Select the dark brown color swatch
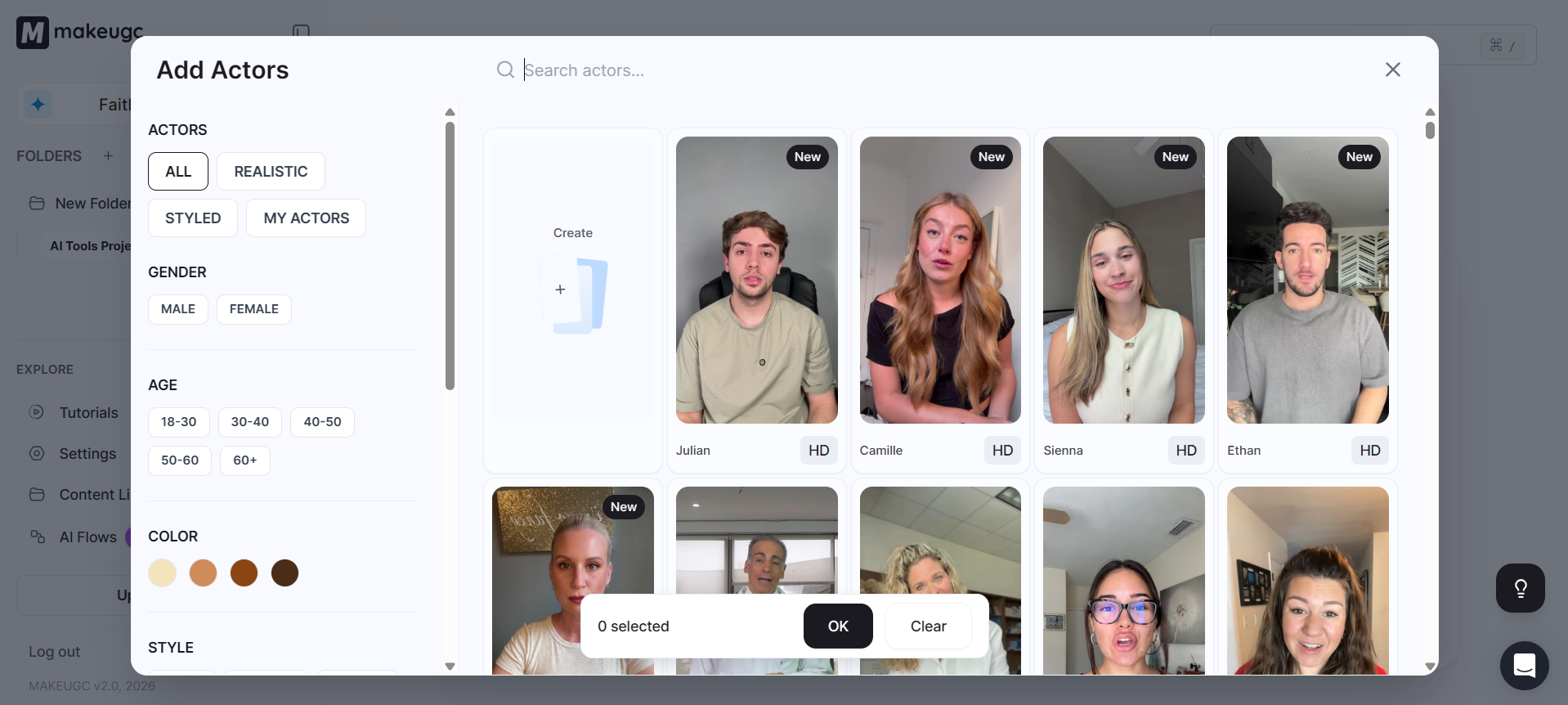Image resolution: width=1568 pixels, height=705 pixels. (x=284, y=573)
